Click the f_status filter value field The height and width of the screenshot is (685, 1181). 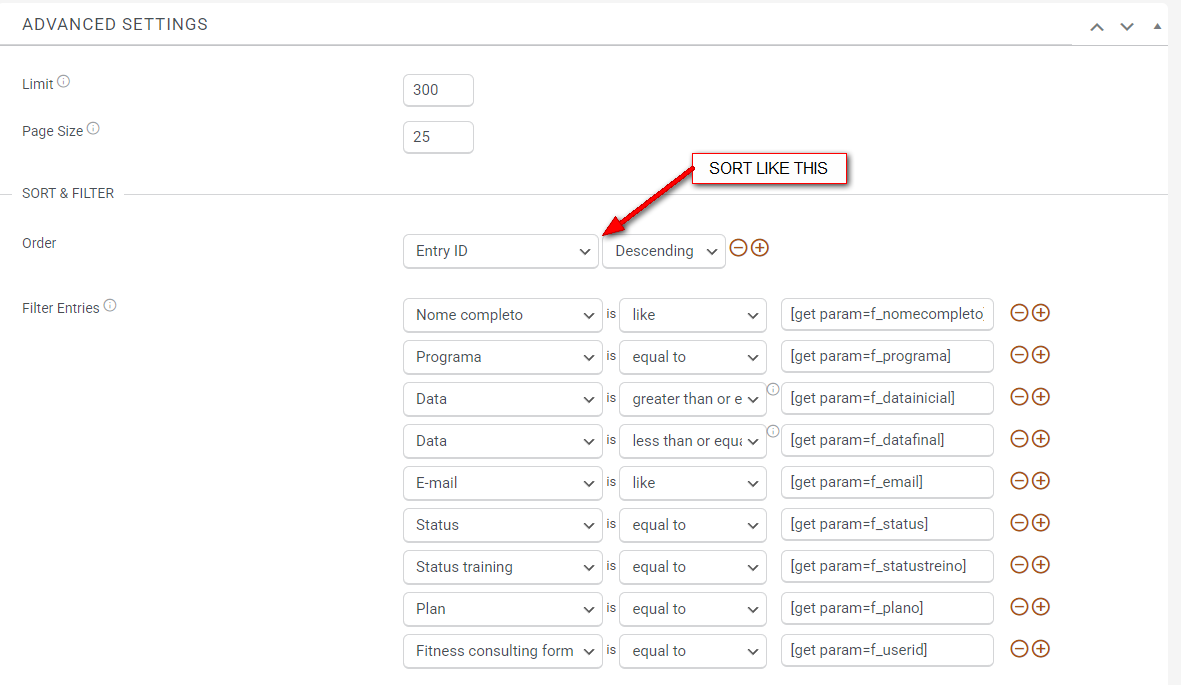pyautogui.click(x=887, y=525)
